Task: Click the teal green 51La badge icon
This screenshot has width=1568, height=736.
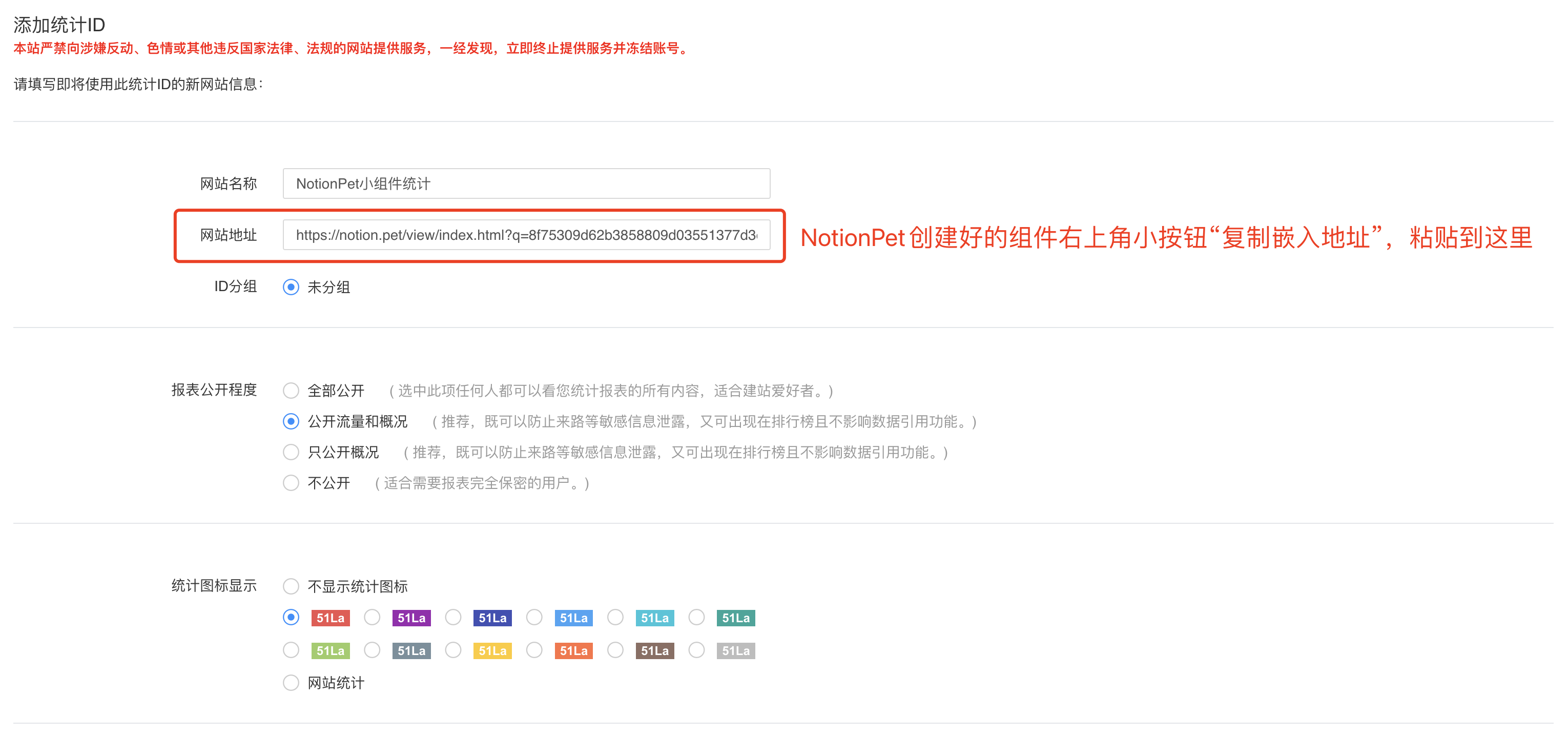Action: click(x=736, y=618)
